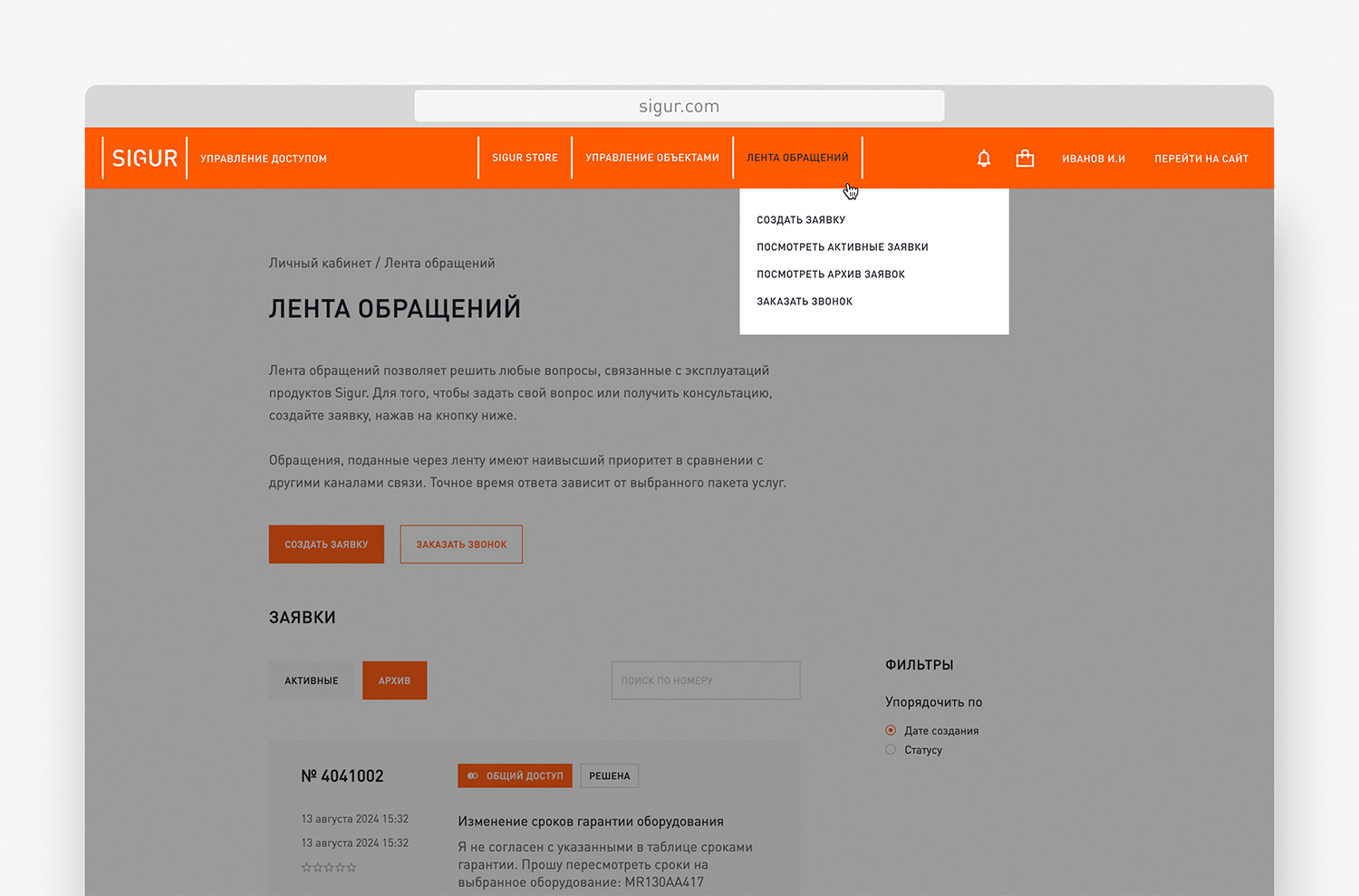The height and width of the screenshot is (896, 1359).
Task: Open the shopping bag cart icon
Action: pos(1025,159)
